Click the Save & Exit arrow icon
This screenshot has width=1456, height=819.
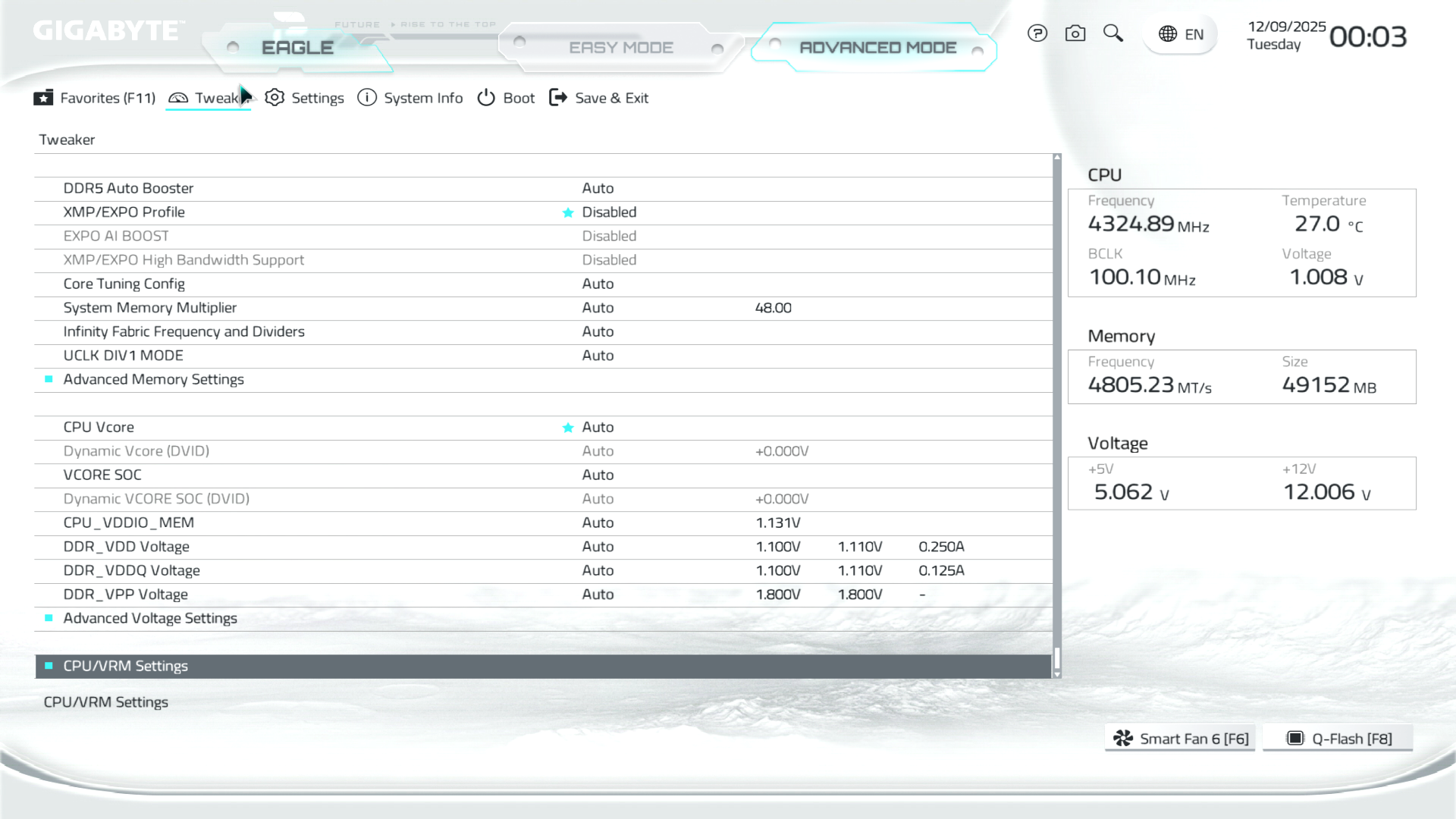558,98
